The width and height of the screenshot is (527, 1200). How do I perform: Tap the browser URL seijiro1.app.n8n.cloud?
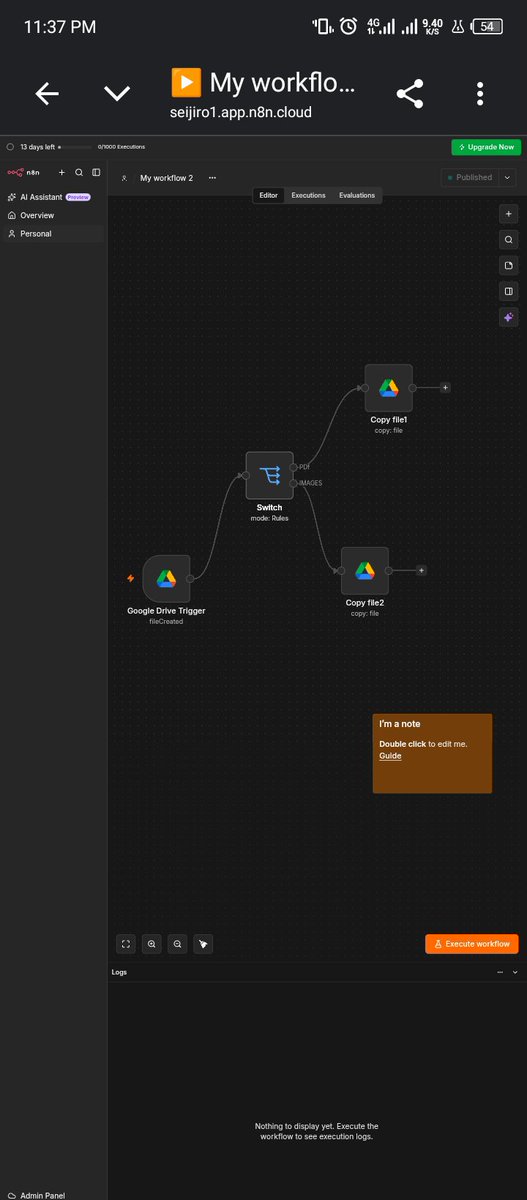pos(240,112)
